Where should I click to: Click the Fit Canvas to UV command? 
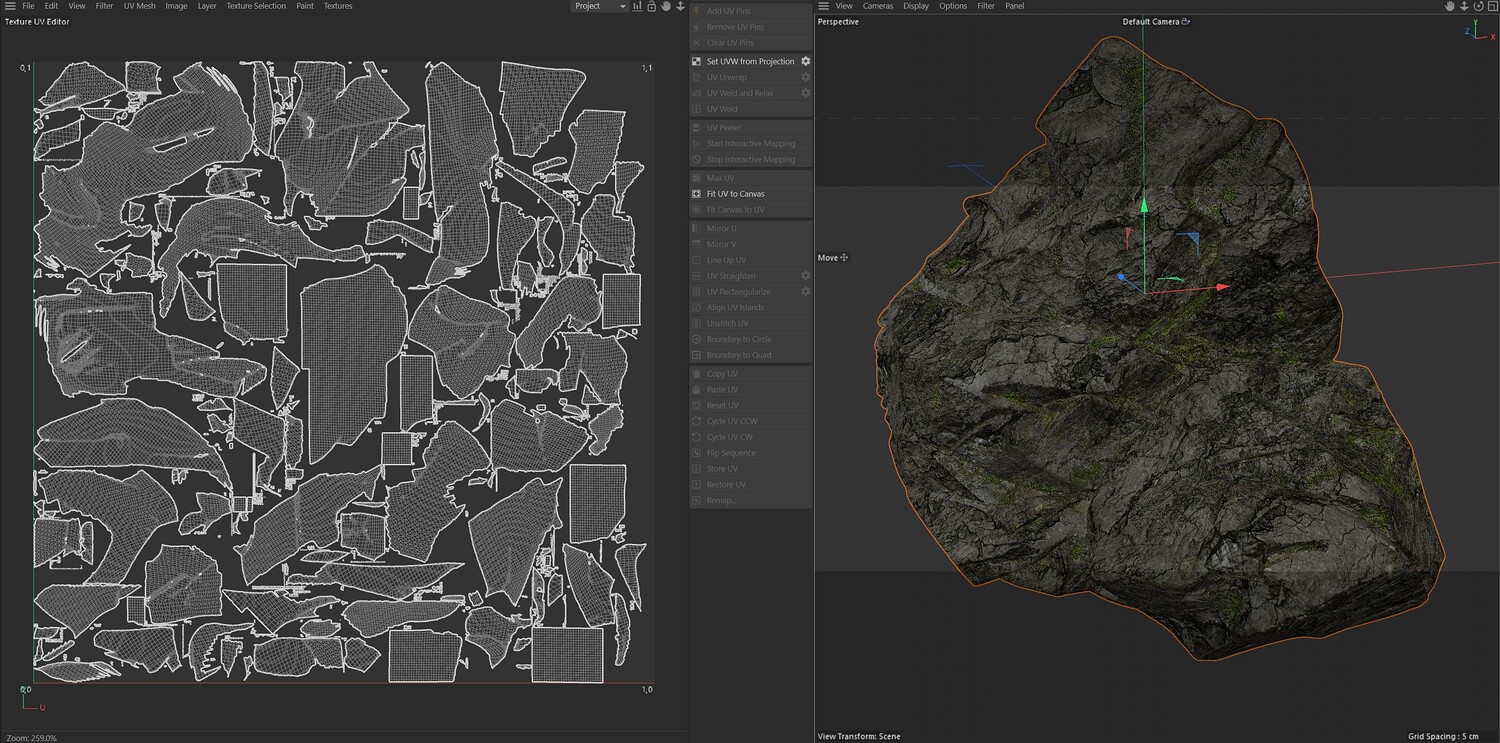pyautogui.click(x=751, y=210)
